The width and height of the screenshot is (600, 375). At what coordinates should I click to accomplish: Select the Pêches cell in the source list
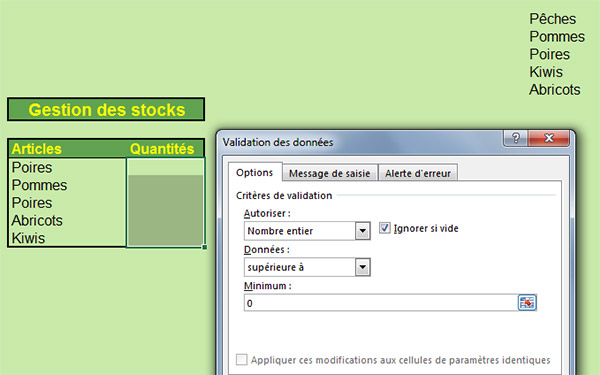(553, 19)
